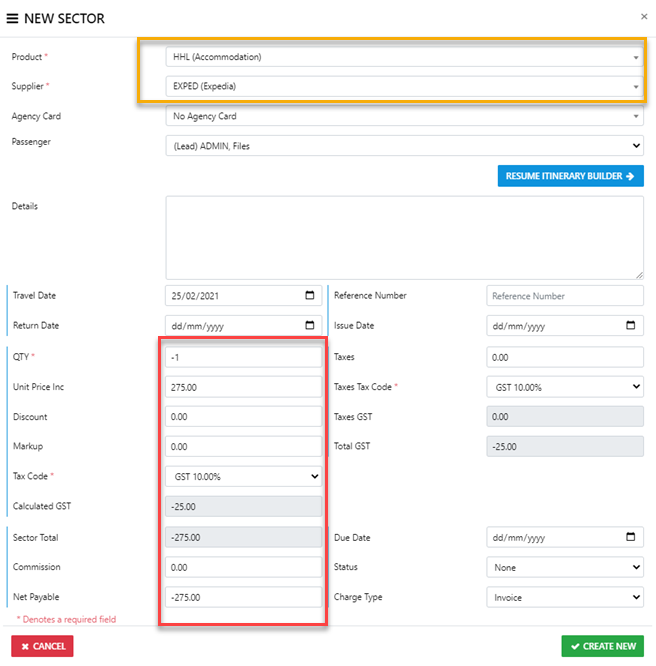Change the Charge Type dropdown

[x=565, y=597]
